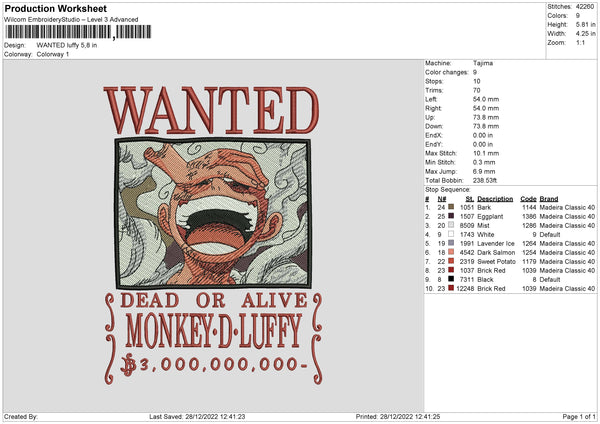Screen dimensions: 600x424
Task: Click the Dark Salmon color swatch
Action: (451, 252)
